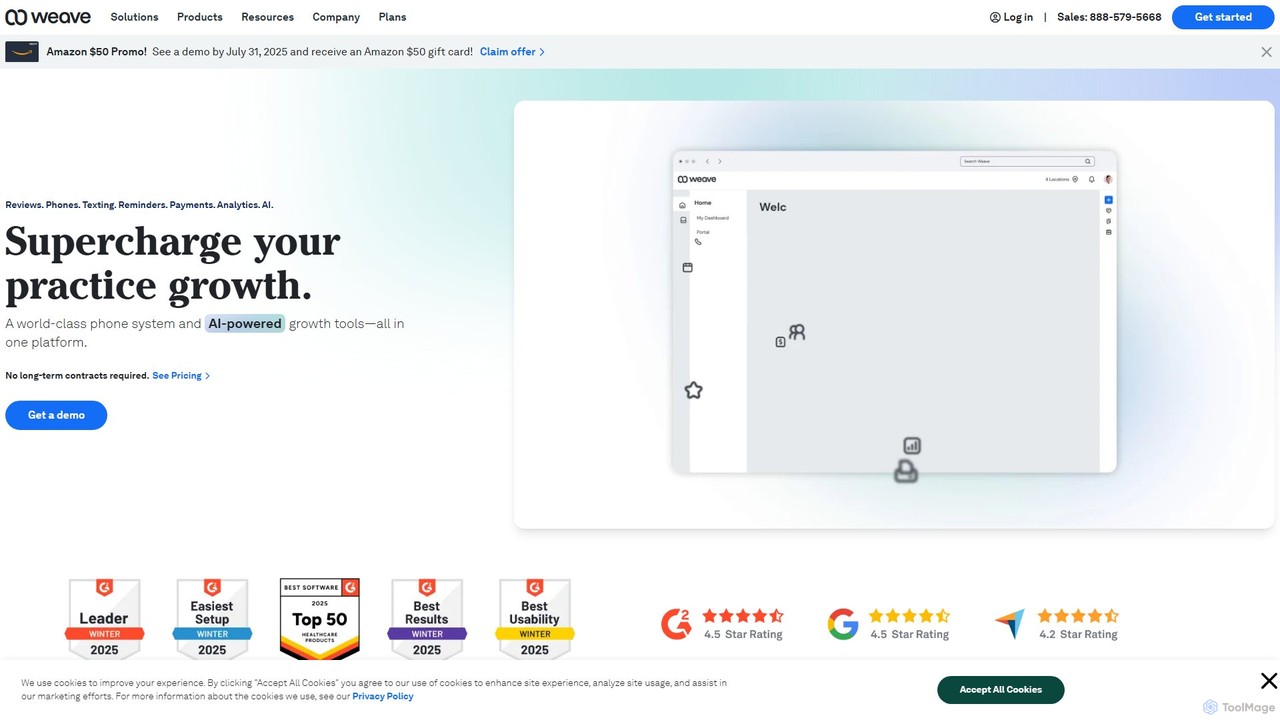Viewport: 1280px width, 720px height.
Task: Click the See Pricing chevron arrow
Action: click(x=207, y=376)
